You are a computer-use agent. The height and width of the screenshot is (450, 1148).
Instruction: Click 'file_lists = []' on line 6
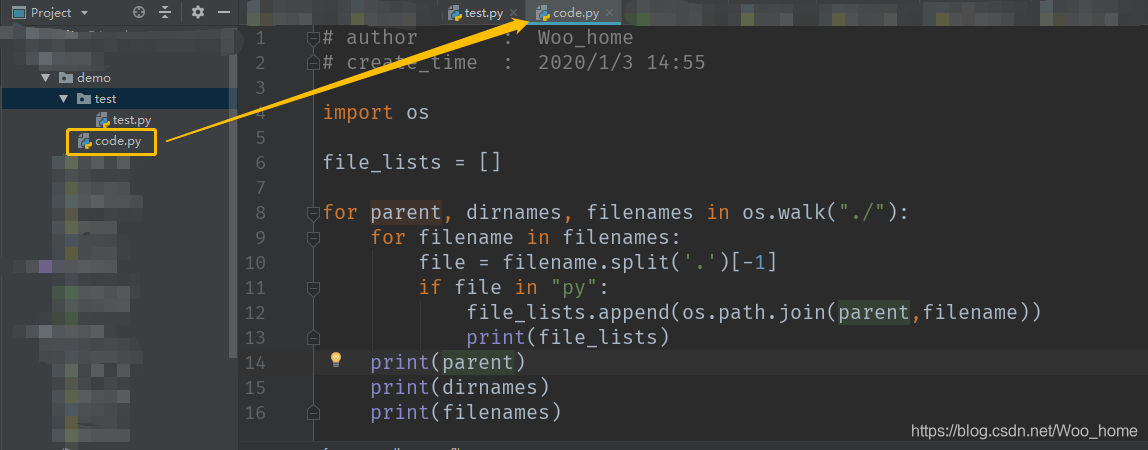[412, 162]
